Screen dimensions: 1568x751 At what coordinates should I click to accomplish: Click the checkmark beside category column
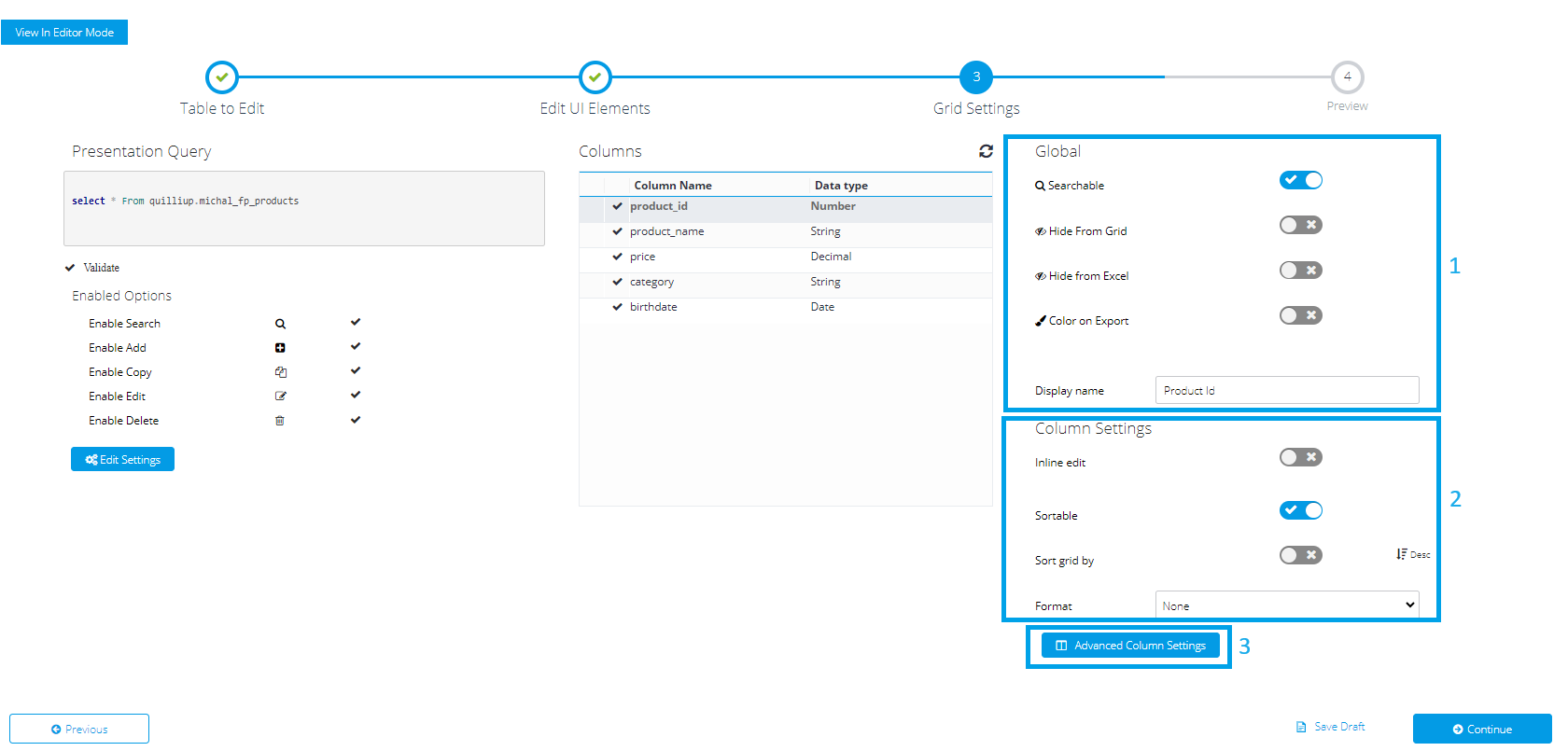[x=617, y=282]
